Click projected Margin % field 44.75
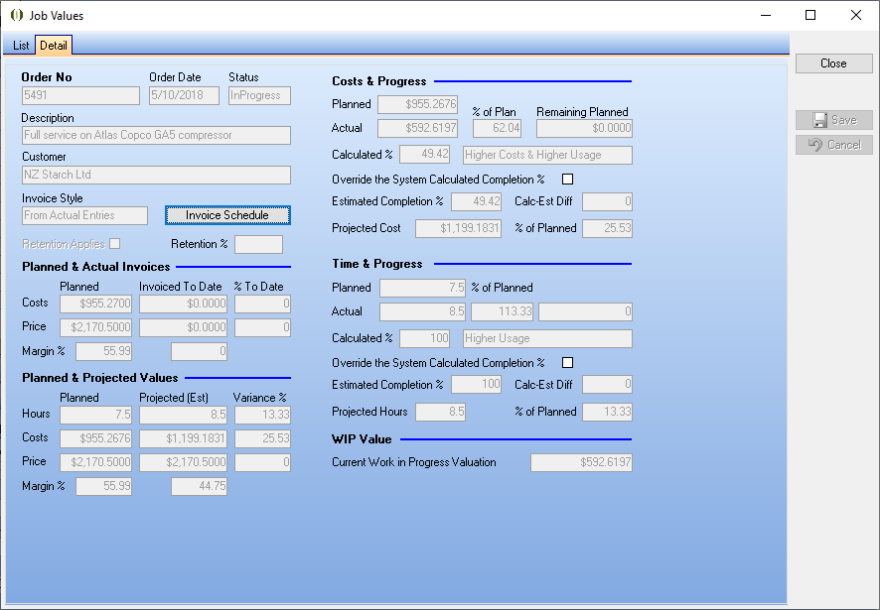The image size is (880, 610). (199, 486)
